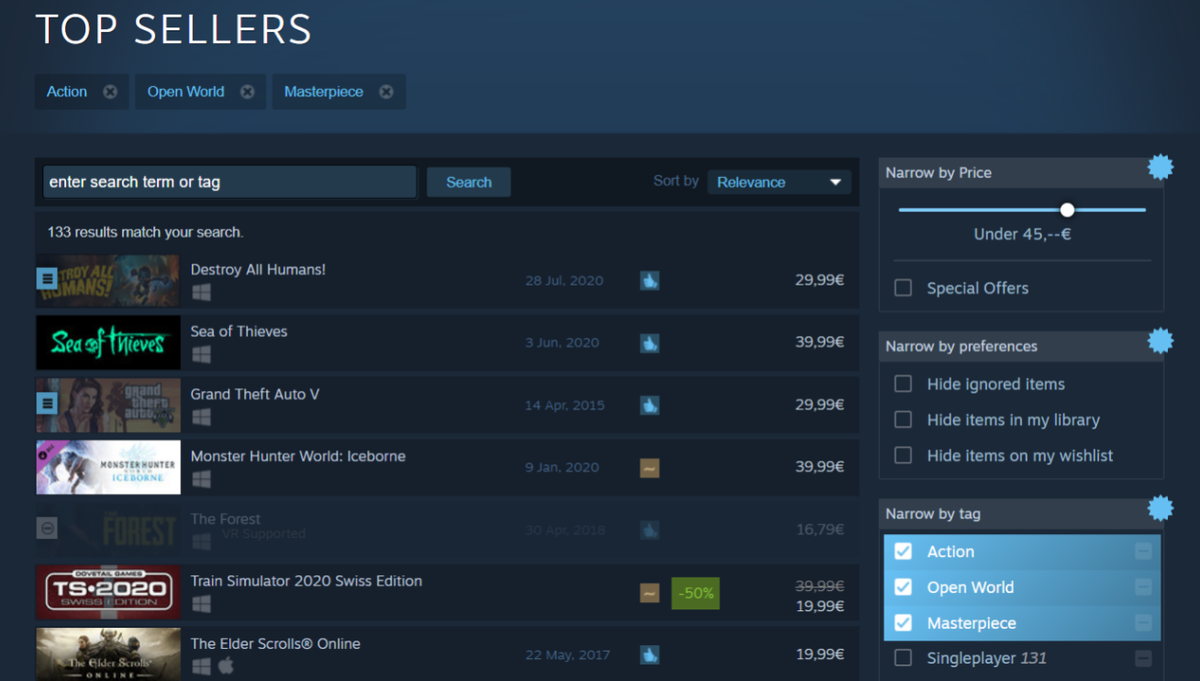Exclude the Singleplayer tag with its minus button

coord(1143,659)
